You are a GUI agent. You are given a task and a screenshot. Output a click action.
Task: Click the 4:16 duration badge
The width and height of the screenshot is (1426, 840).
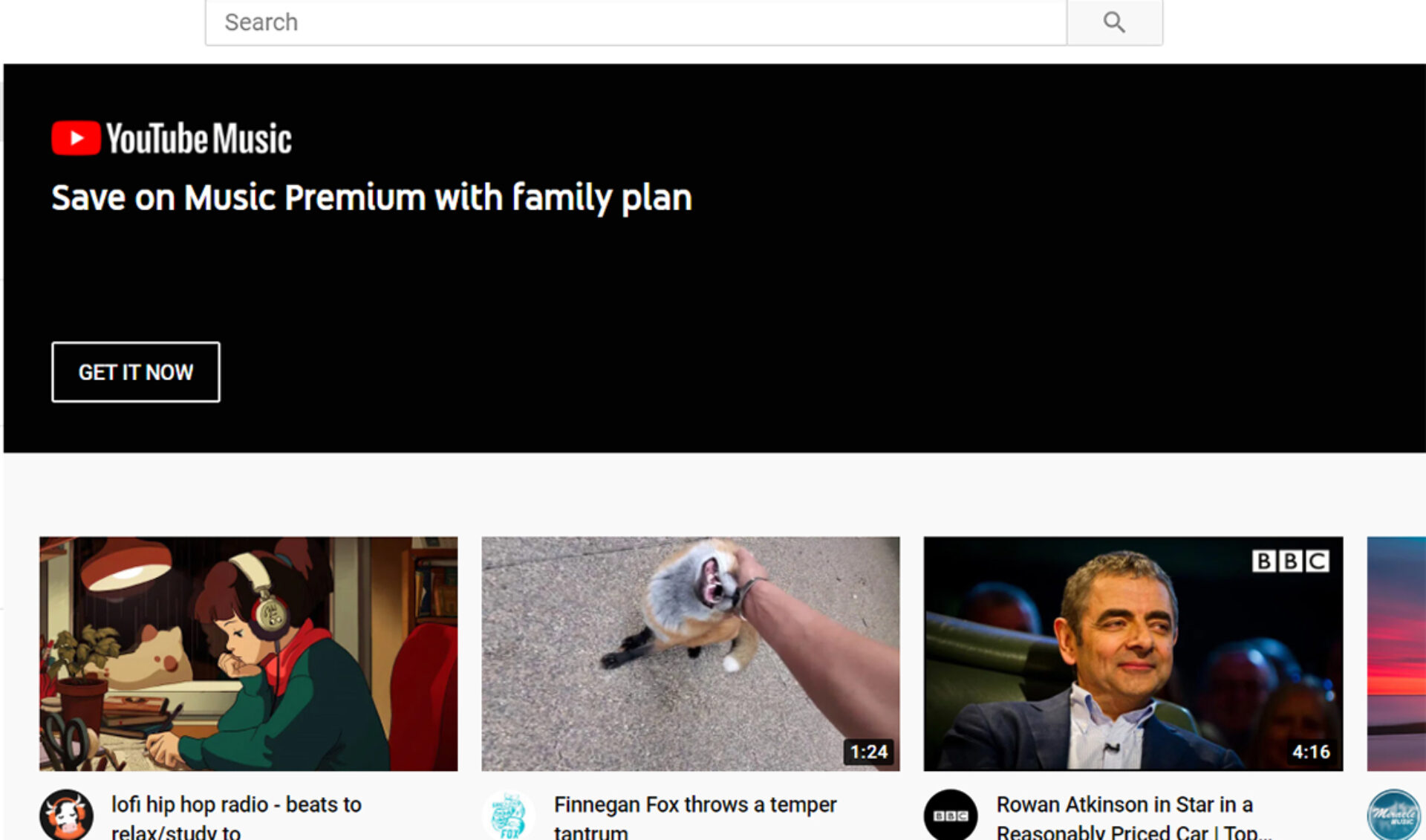1311,752
